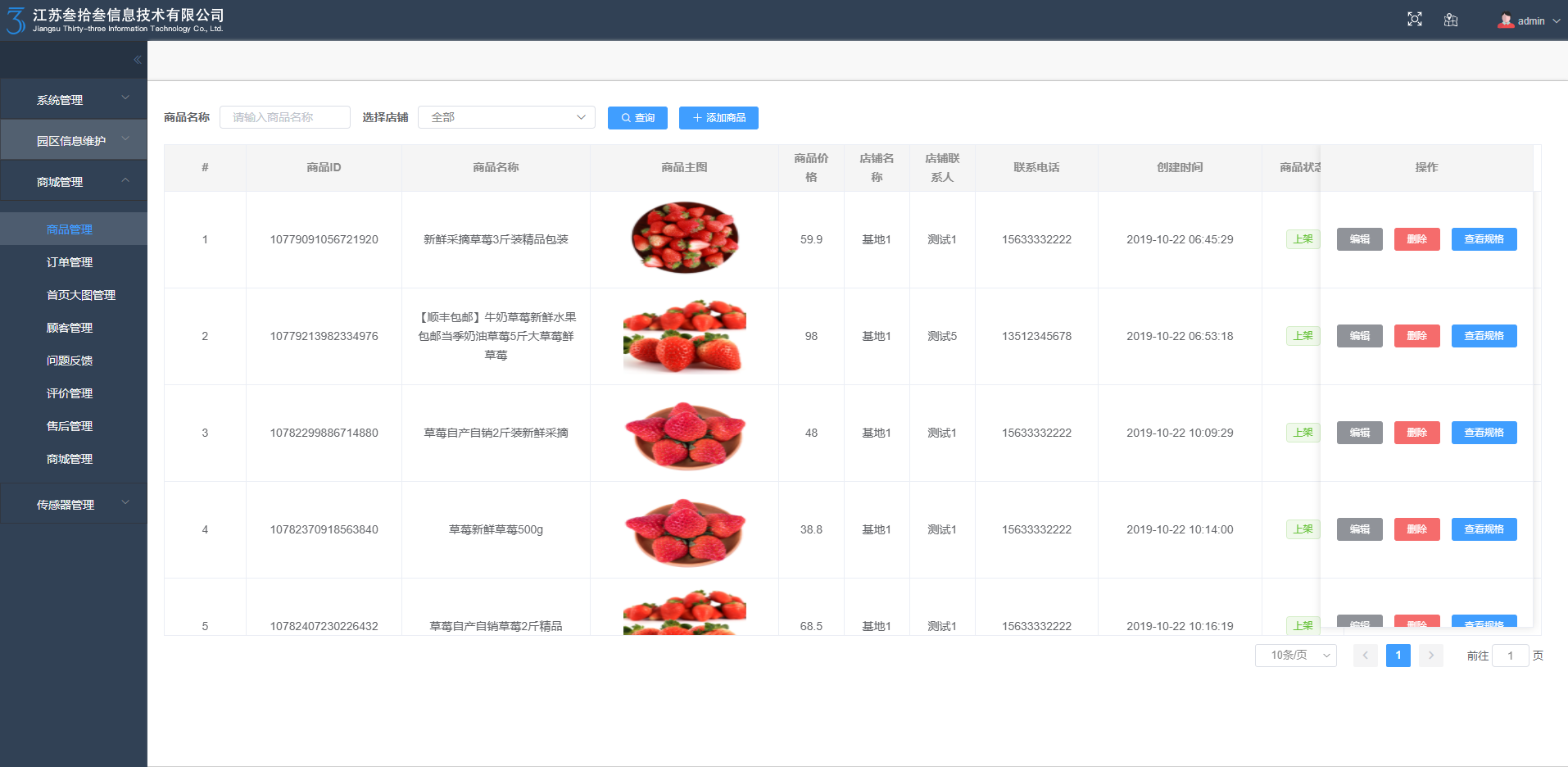Click the company logo icon
This screenshot has width=1568, height=767.
(x=16, y=20)
